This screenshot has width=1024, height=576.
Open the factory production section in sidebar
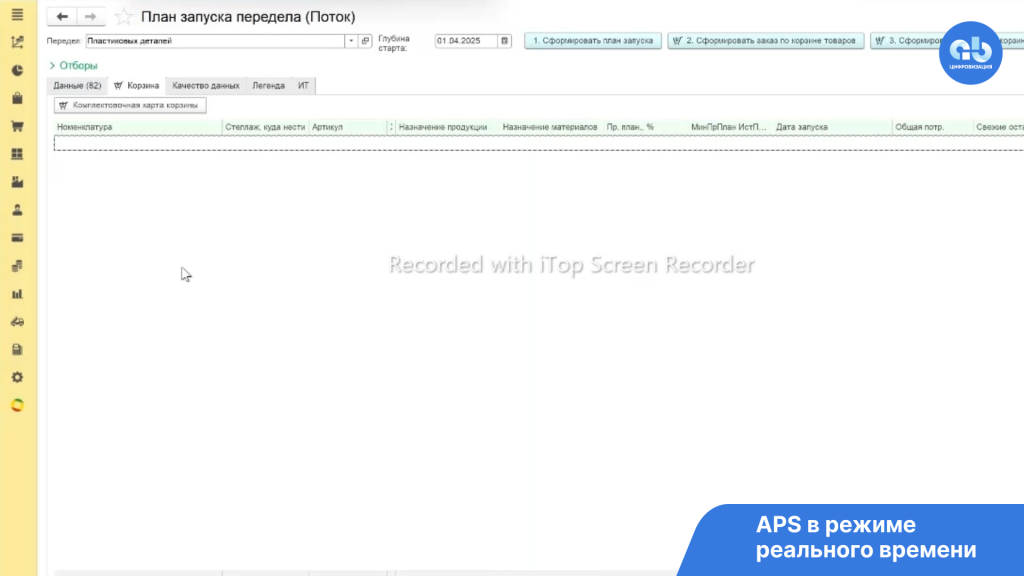[x=18, y=182]
